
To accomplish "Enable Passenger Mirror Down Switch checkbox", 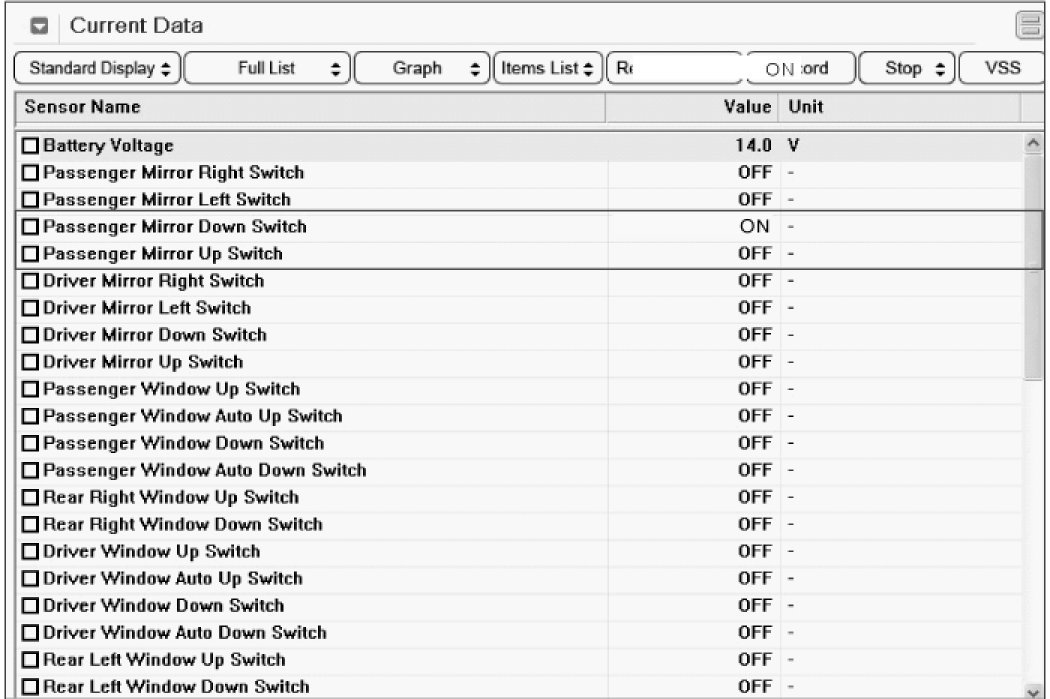I will pos(30,227).
